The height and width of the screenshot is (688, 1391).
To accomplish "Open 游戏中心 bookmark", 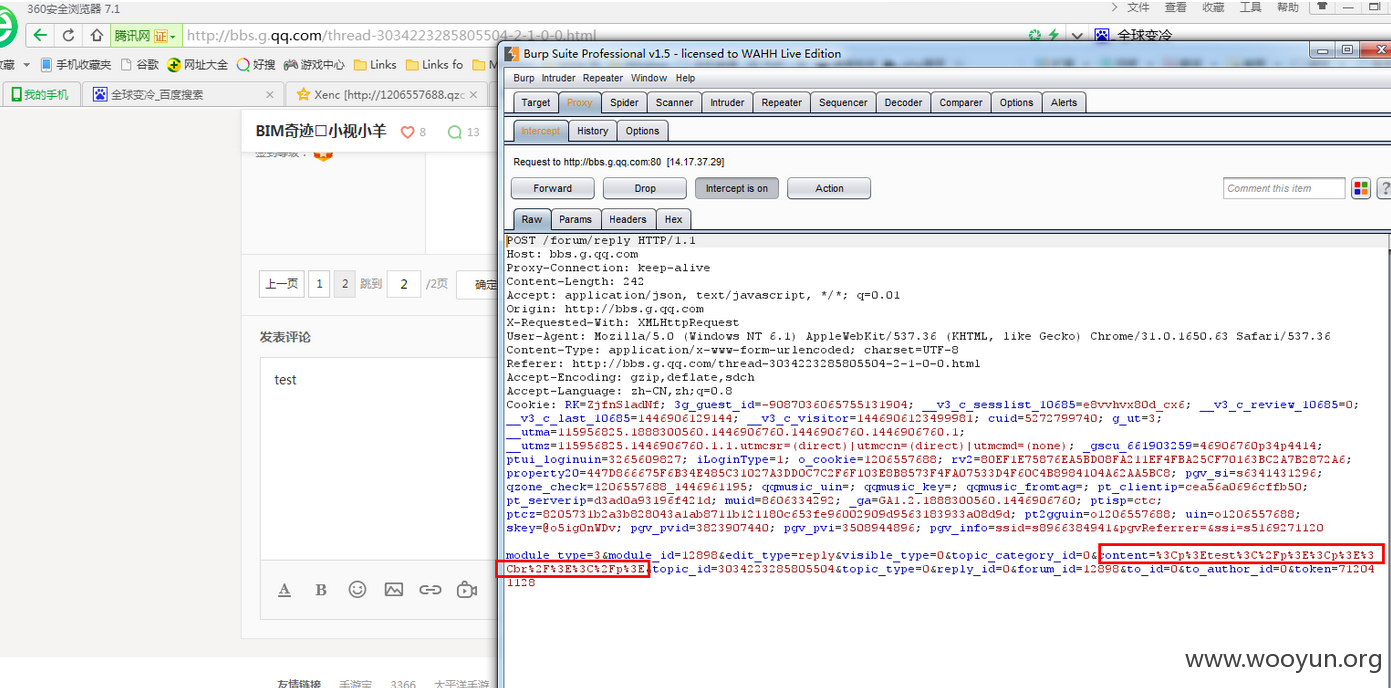I will [314, 65].
